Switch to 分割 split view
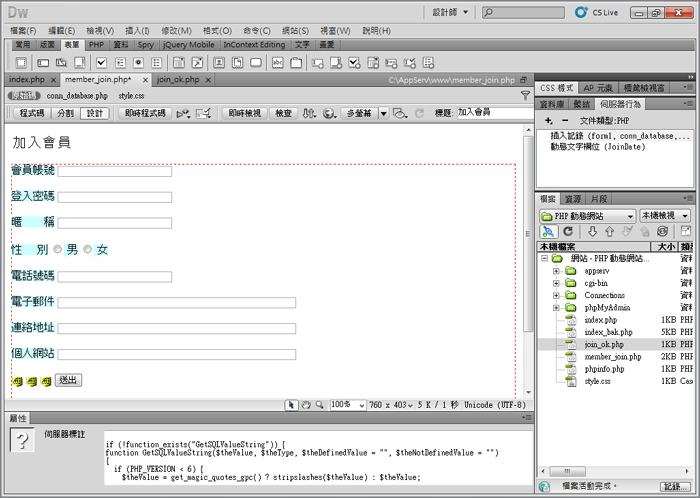Screen dimensions: 700x498 (x=65, y=113)
